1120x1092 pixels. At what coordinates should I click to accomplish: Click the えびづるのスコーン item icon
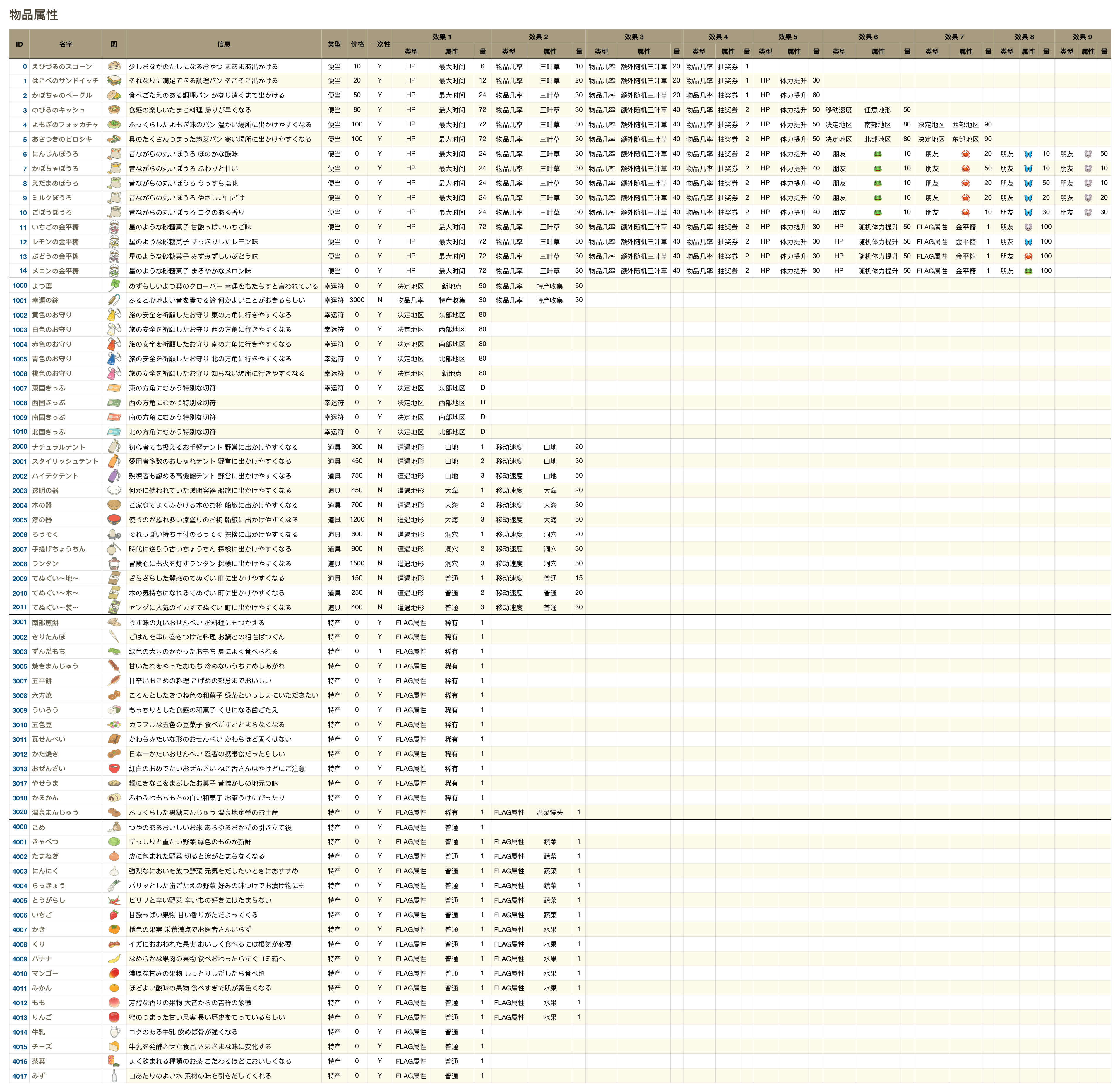114,66
